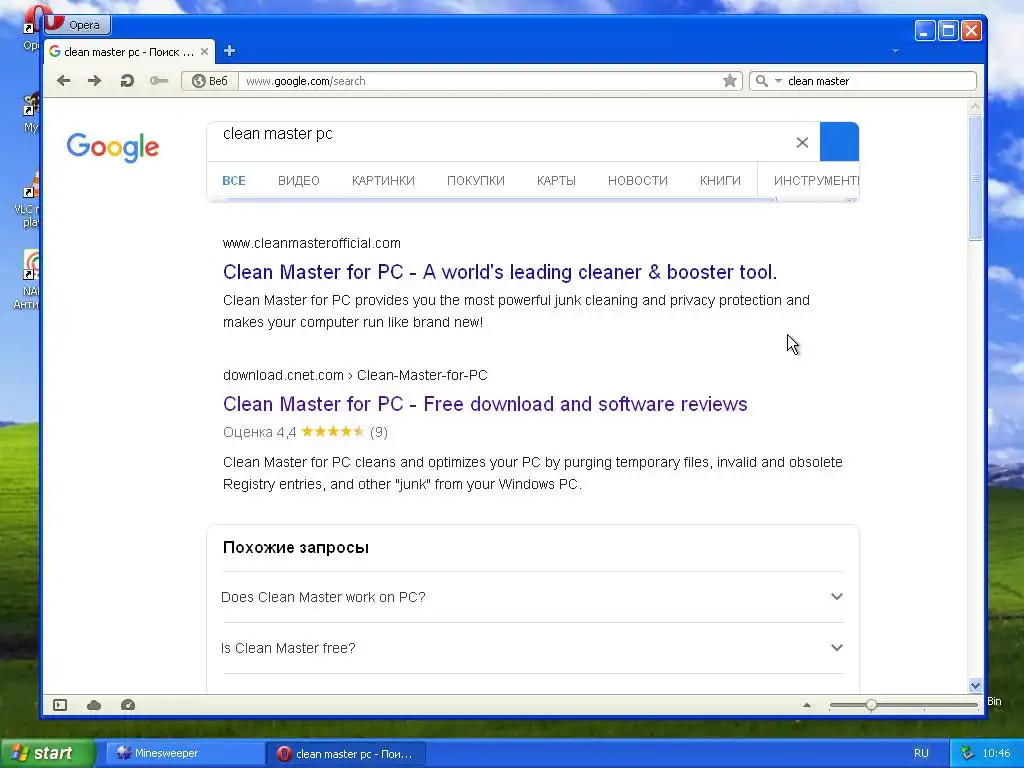This screenshot has height=768, width=1024.
Task: Go back with the back arrow
Action: (x=63, y=80)
